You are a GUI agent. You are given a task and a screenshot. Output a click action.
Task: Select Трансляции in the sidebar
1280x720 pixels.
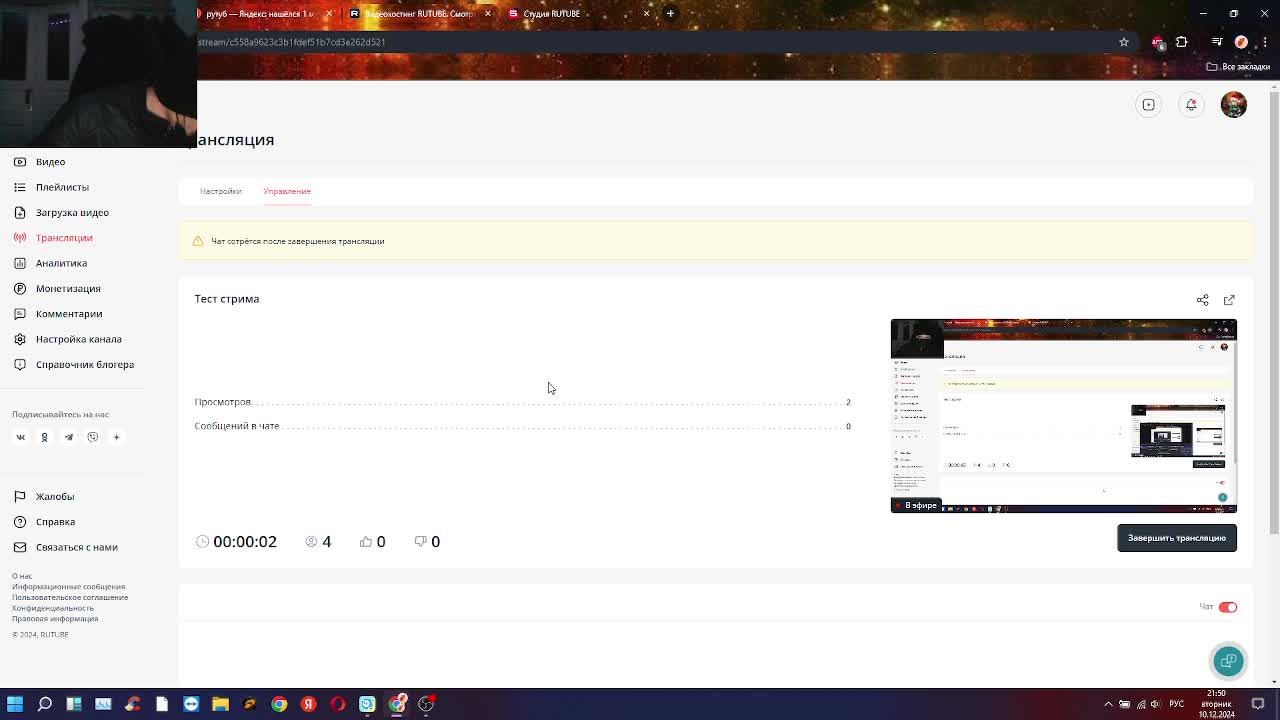click(53, 238)
